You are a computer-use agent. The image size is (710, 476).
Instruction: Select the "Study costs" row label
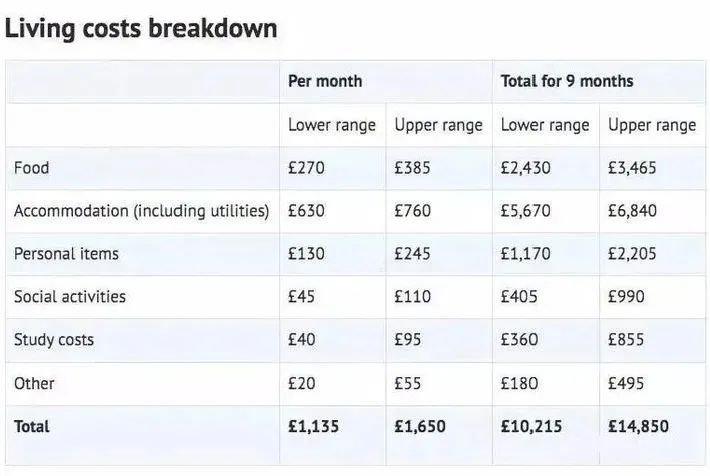coord(54,340)
